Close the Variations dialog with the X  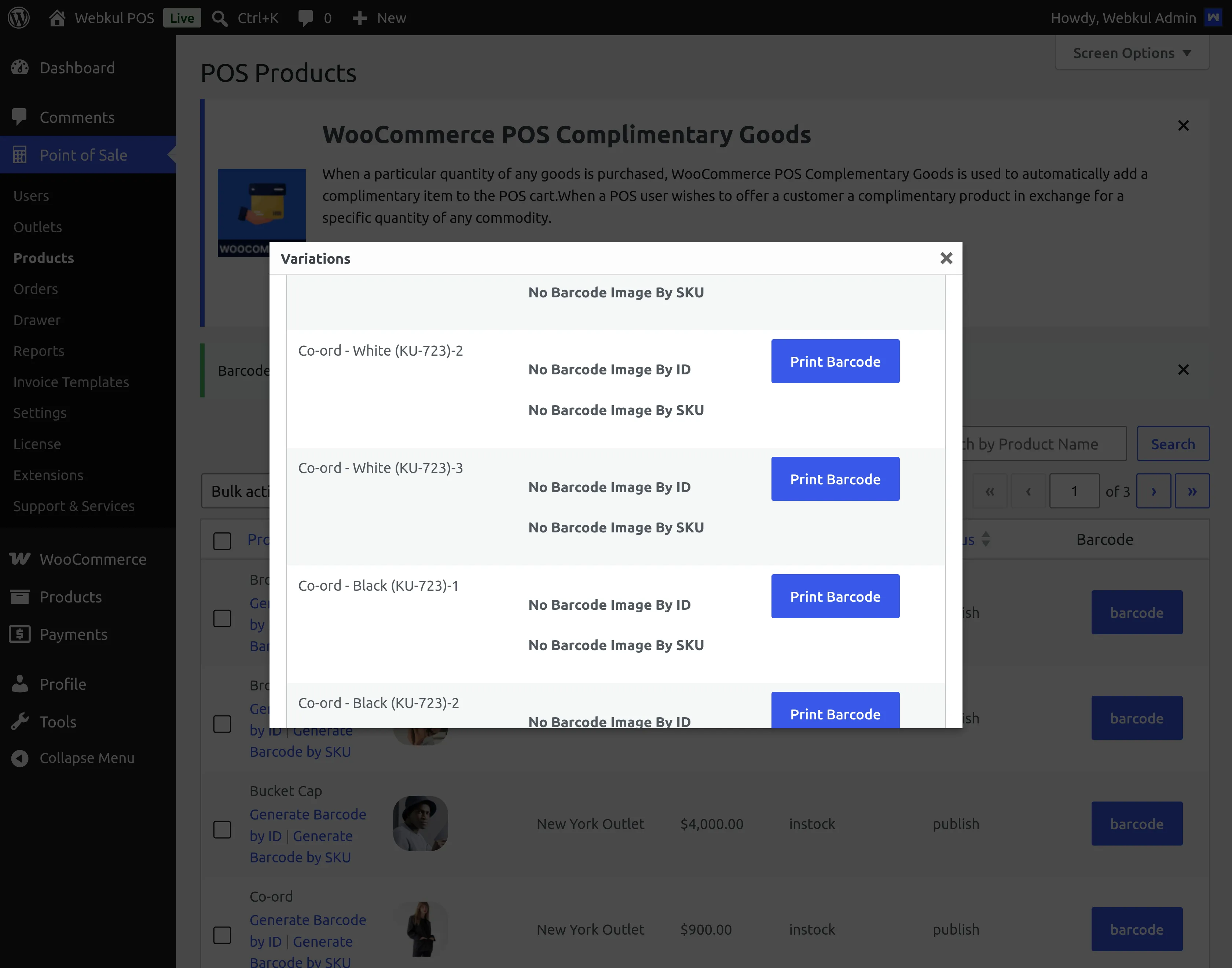tap(946, 258)
